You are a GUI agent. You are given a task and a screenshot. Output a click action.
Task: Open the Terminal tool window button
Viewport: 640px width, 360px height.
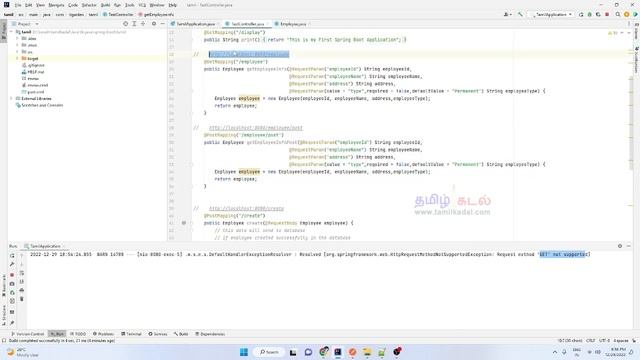coord(131,334)
